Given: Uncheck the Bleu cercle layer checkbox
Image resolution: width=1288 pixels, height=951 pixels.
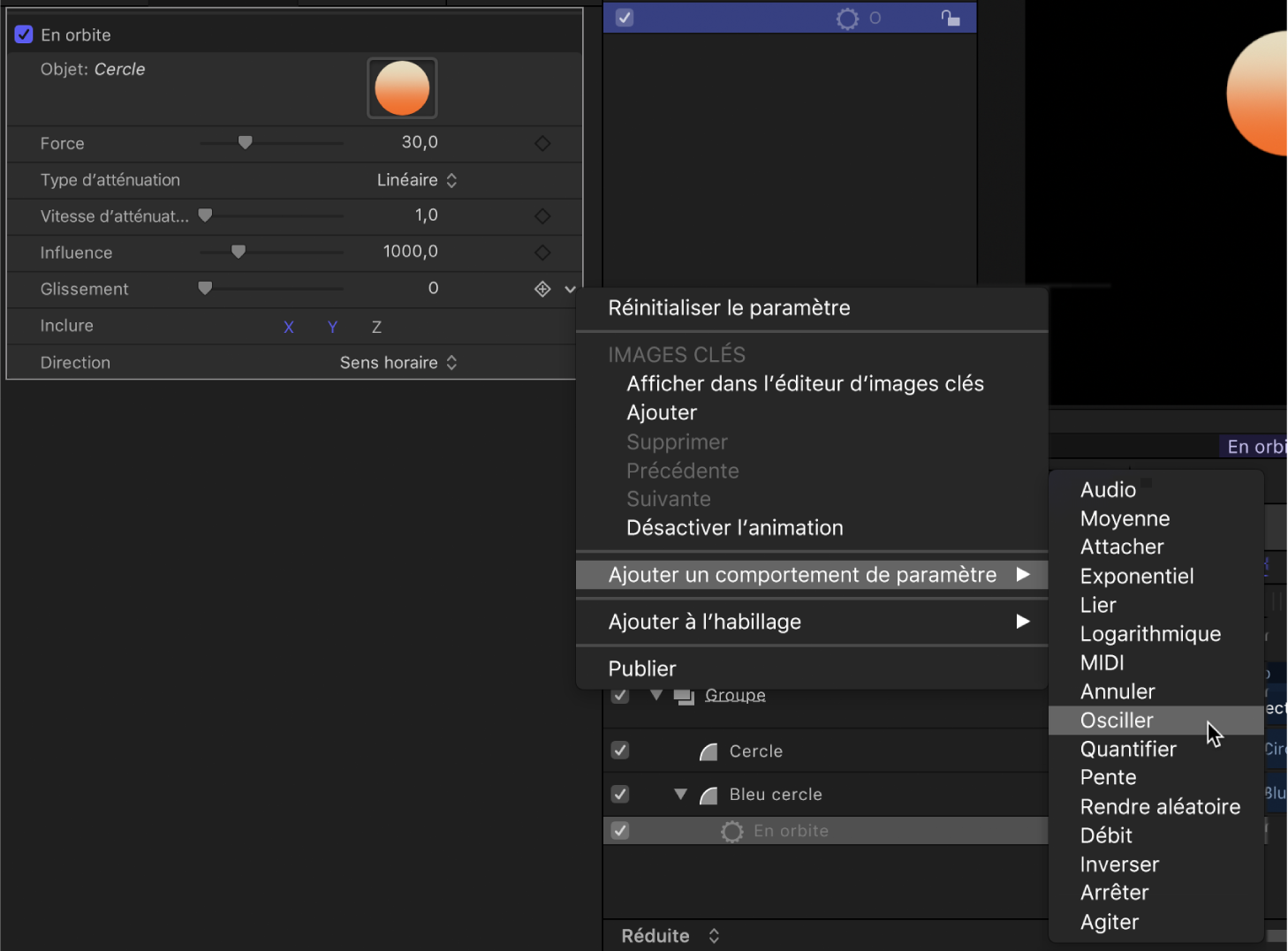Looking at the screenshot, I should click(x=620, y=794).
